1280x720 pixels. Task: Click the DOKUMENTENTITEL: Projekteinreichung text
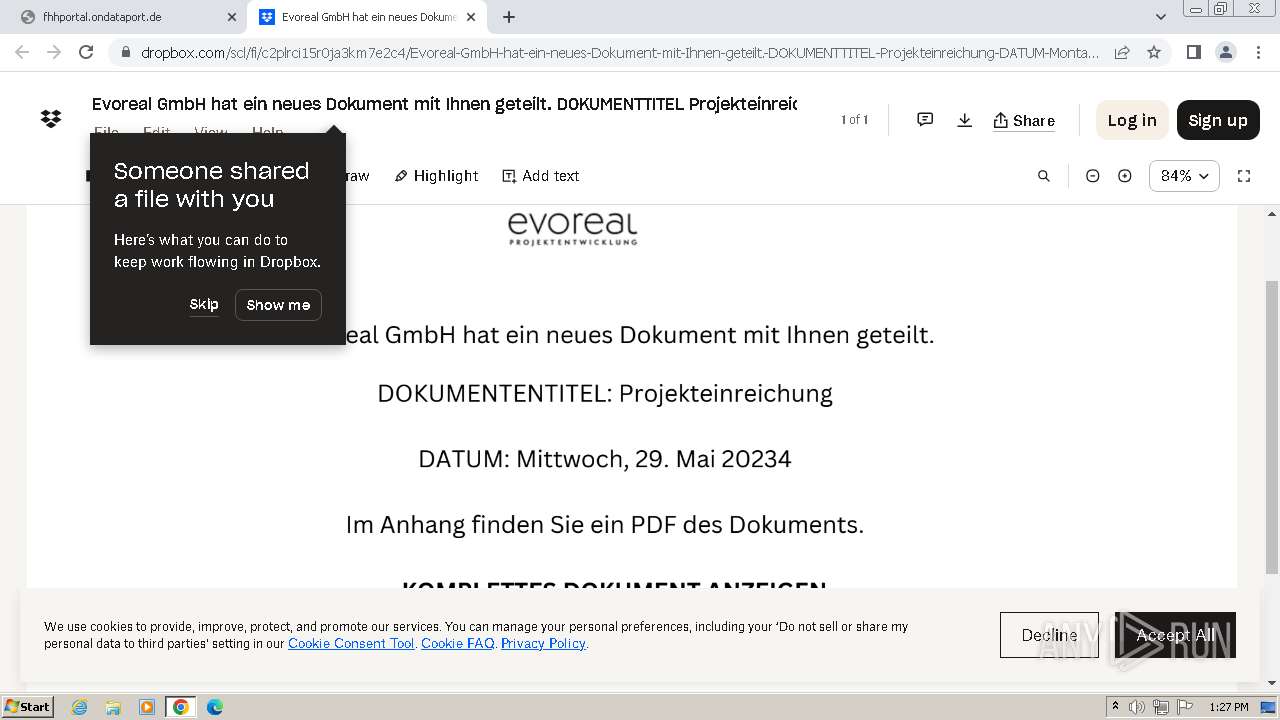point(605,393)
